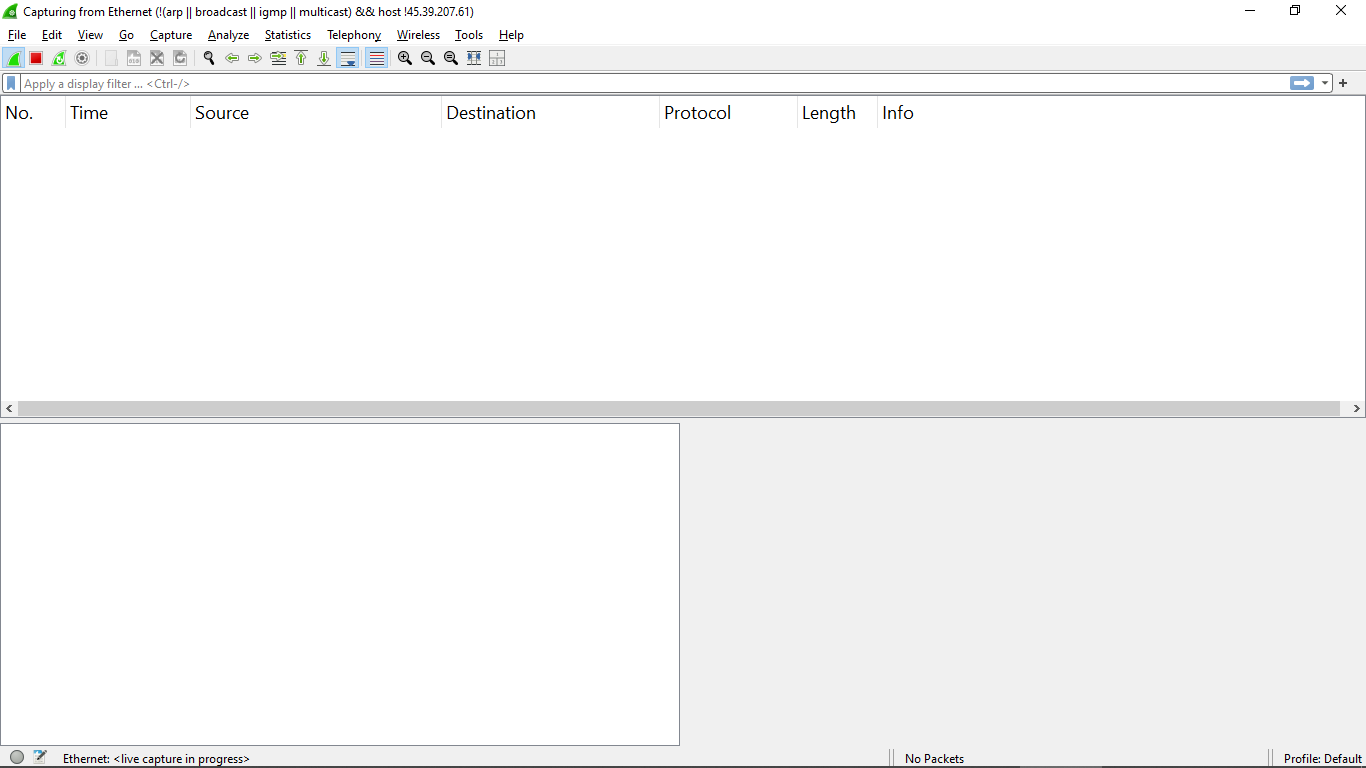Screen dimensions: 1366x768
Task: Apply the display filter arrow button
Action: [x=1302, y=84]
